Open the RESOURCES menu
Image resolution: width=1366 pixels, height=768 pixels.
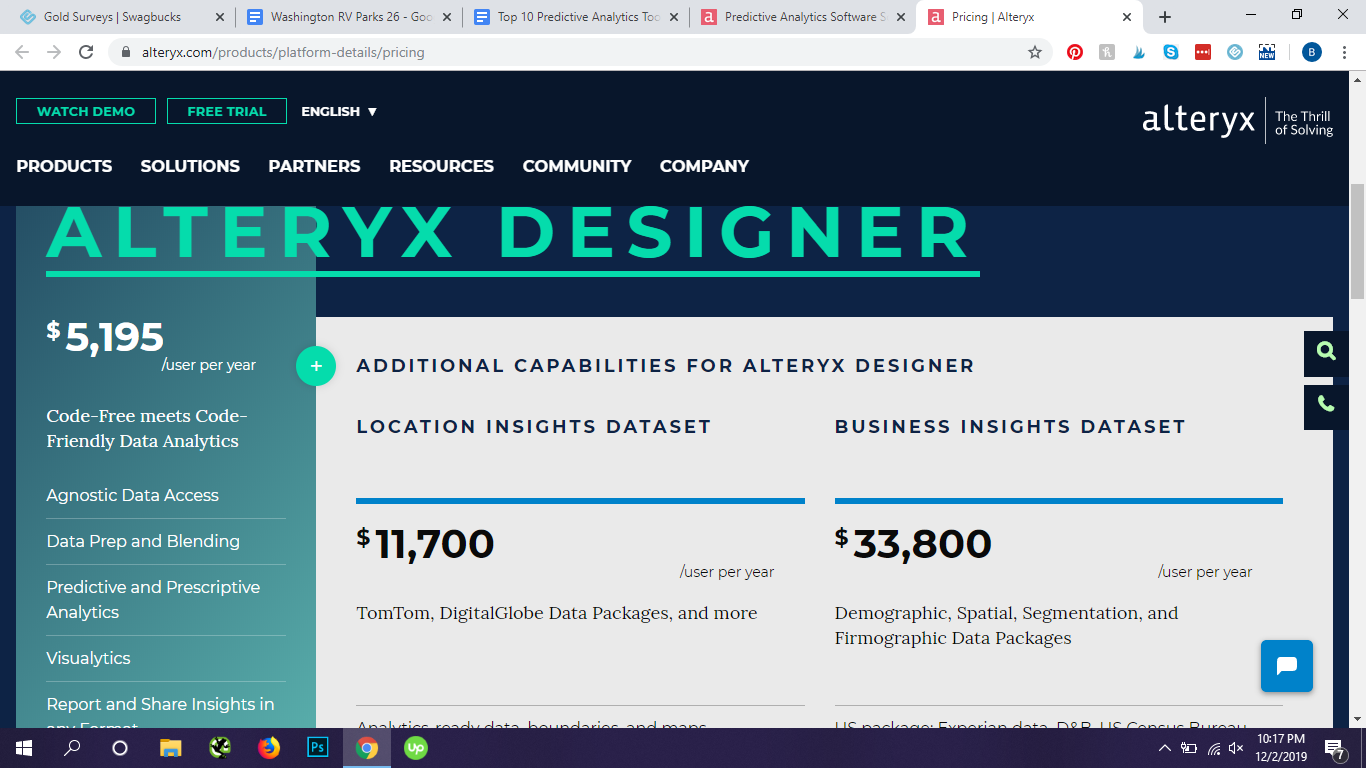click(x=441, y=166)
